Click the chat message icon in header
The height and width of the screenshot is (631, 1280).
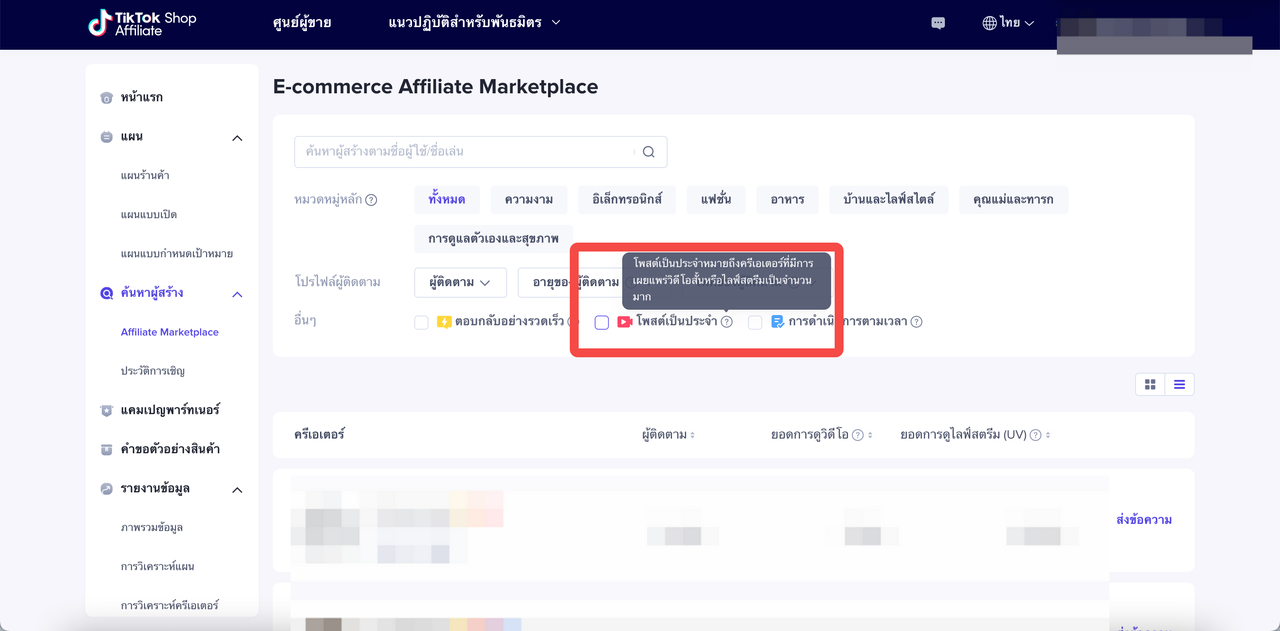pyautogui.click(x=938, y=23)
